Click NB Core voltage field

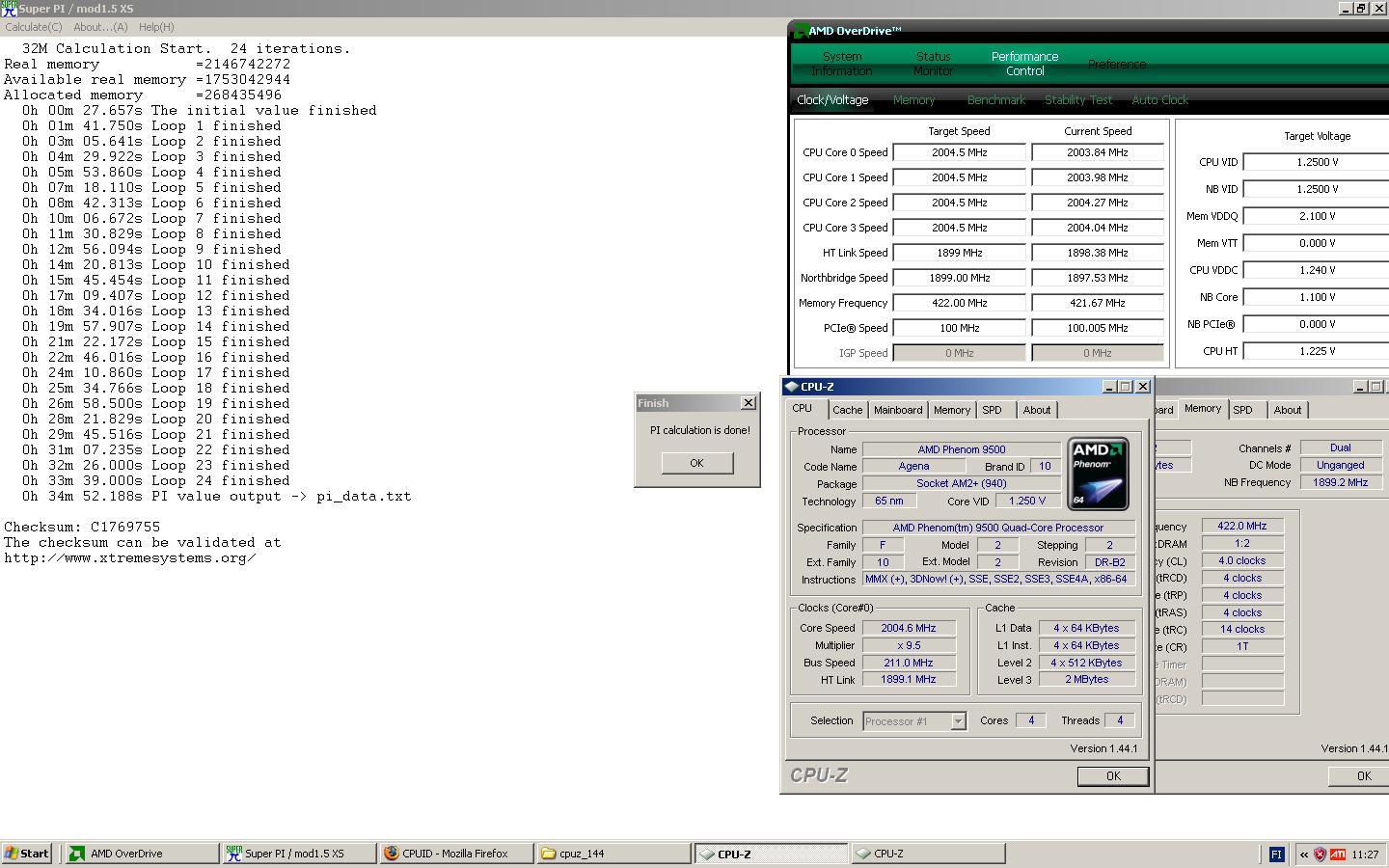tap(1316, 297)
